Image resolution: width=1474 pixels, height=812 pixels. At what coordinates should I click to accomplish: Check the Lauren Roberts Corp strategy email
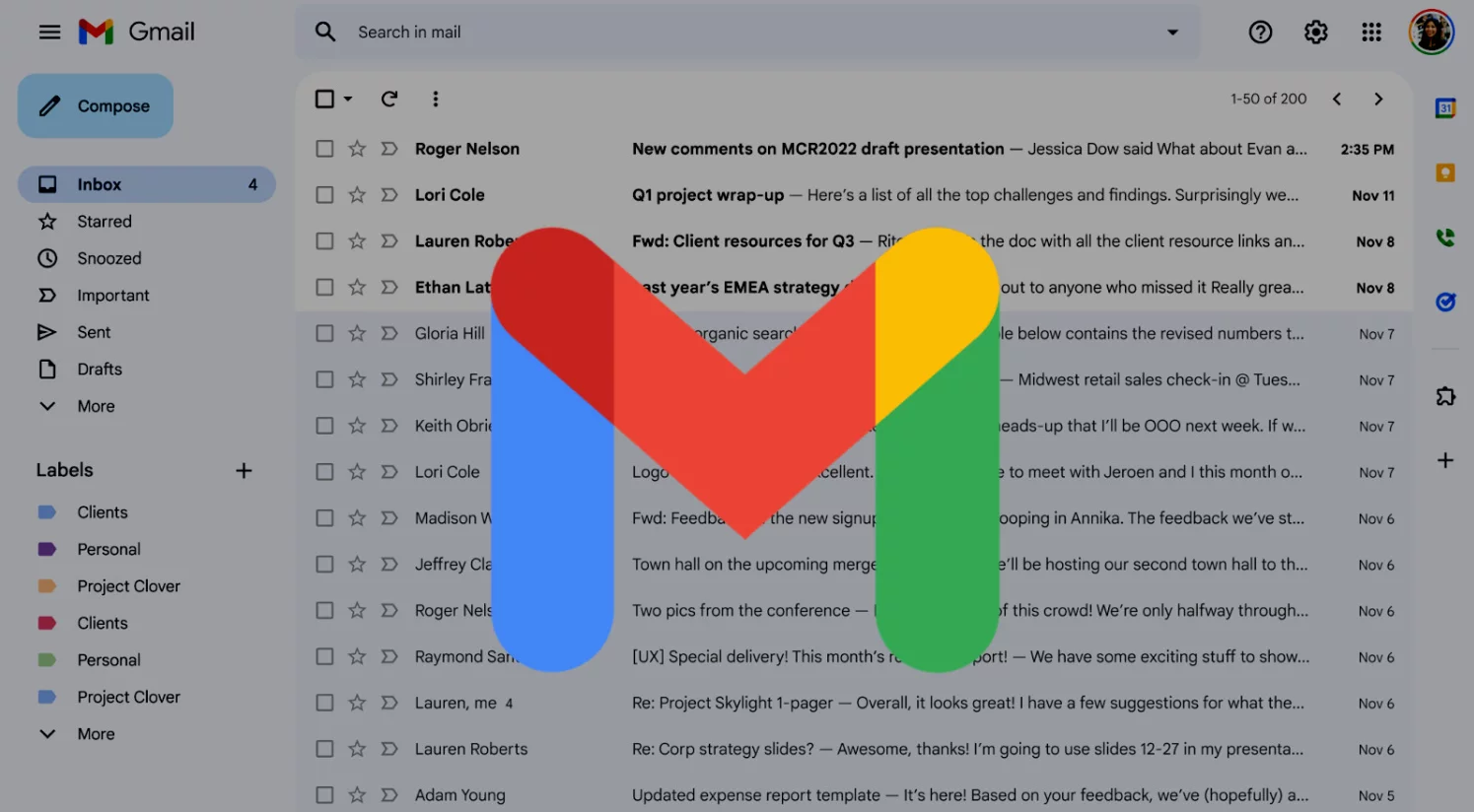pyautogui.click(x=324, y=749)
